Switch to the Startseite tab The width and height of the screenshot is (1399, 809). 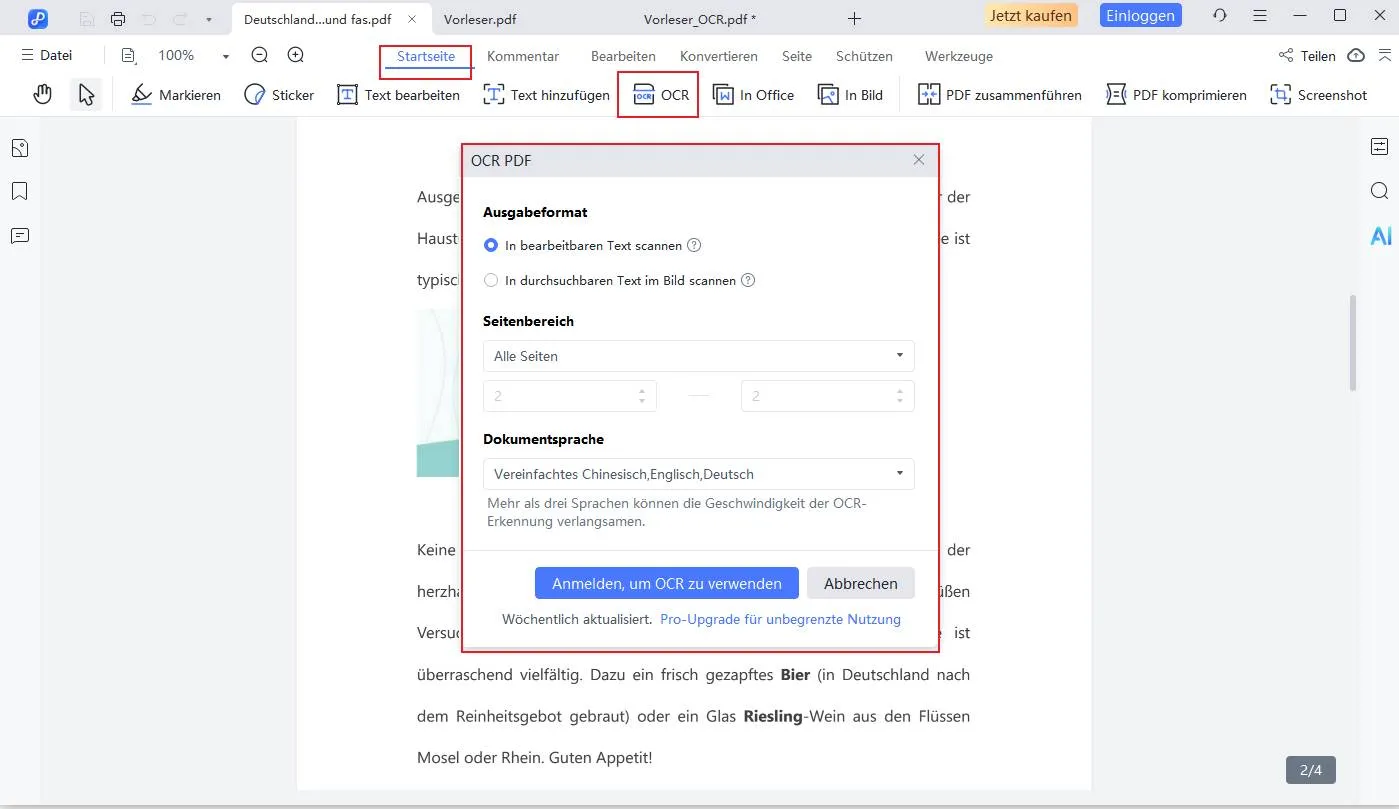coord(426,56)
